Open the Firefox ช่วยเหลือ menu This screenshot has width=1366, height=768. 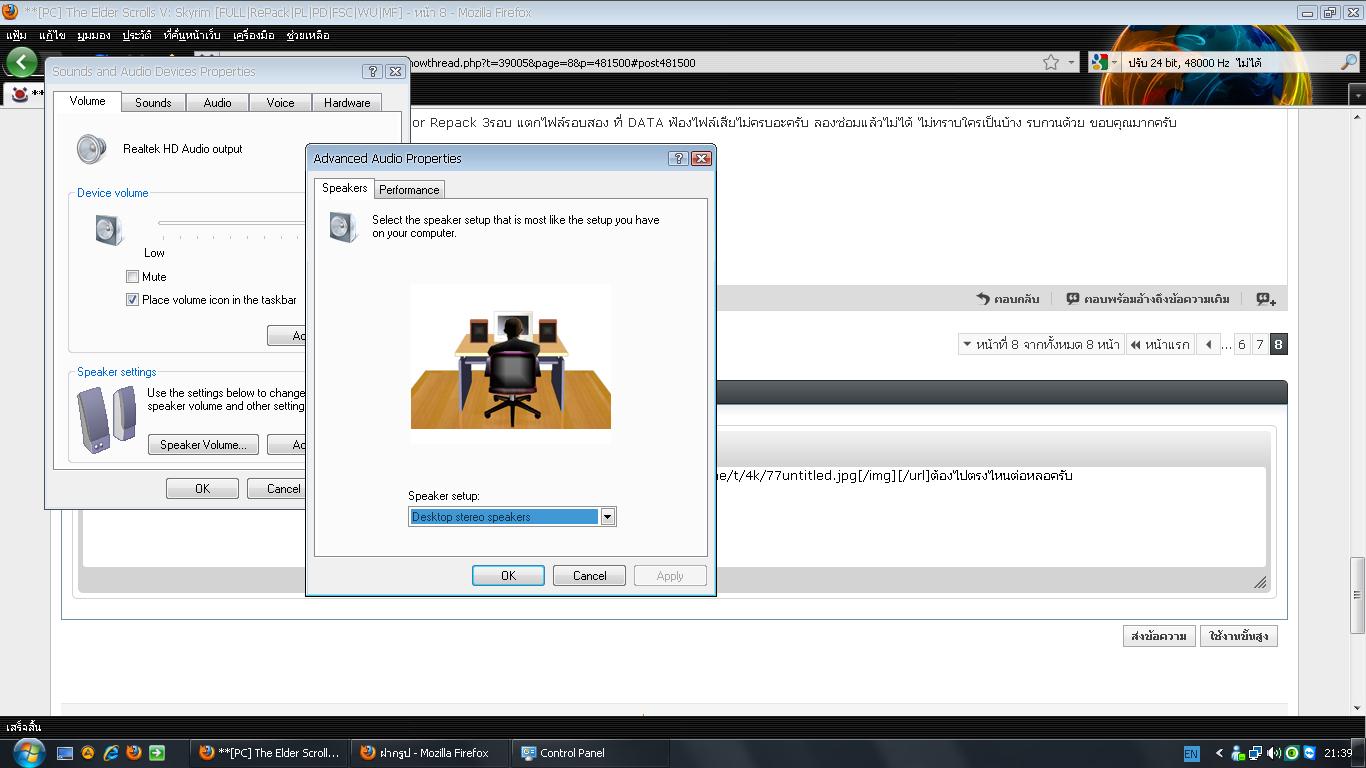coord(308,35)
